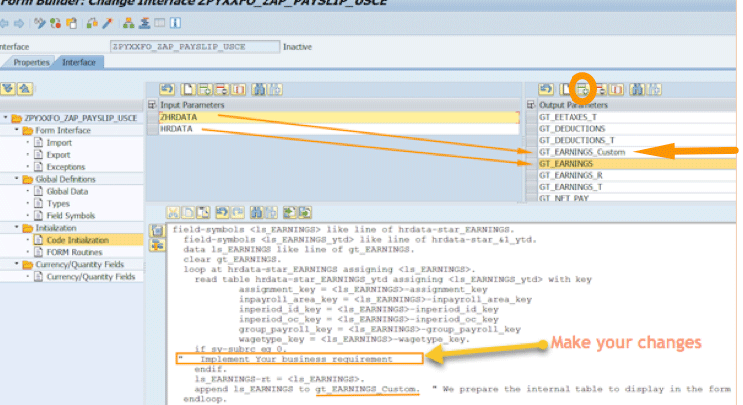Click the pretty printer icon left of code editor

pos(157,245)
